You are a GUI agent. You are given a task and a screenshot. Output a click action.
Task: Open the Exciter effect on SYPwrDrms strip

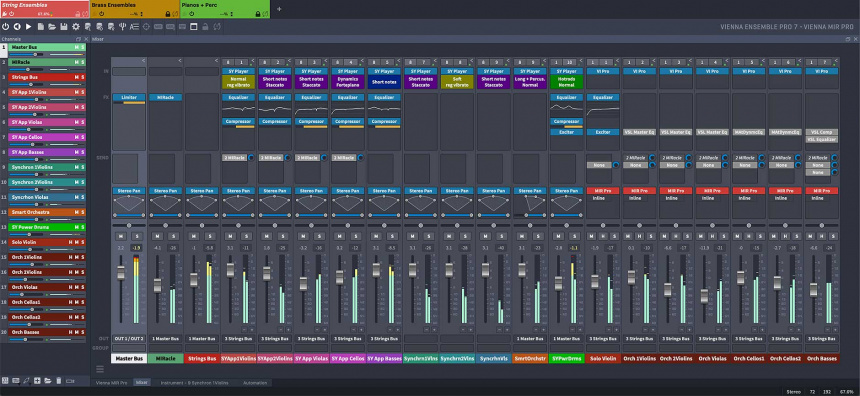pyautogui.click(x=567, y=132)
